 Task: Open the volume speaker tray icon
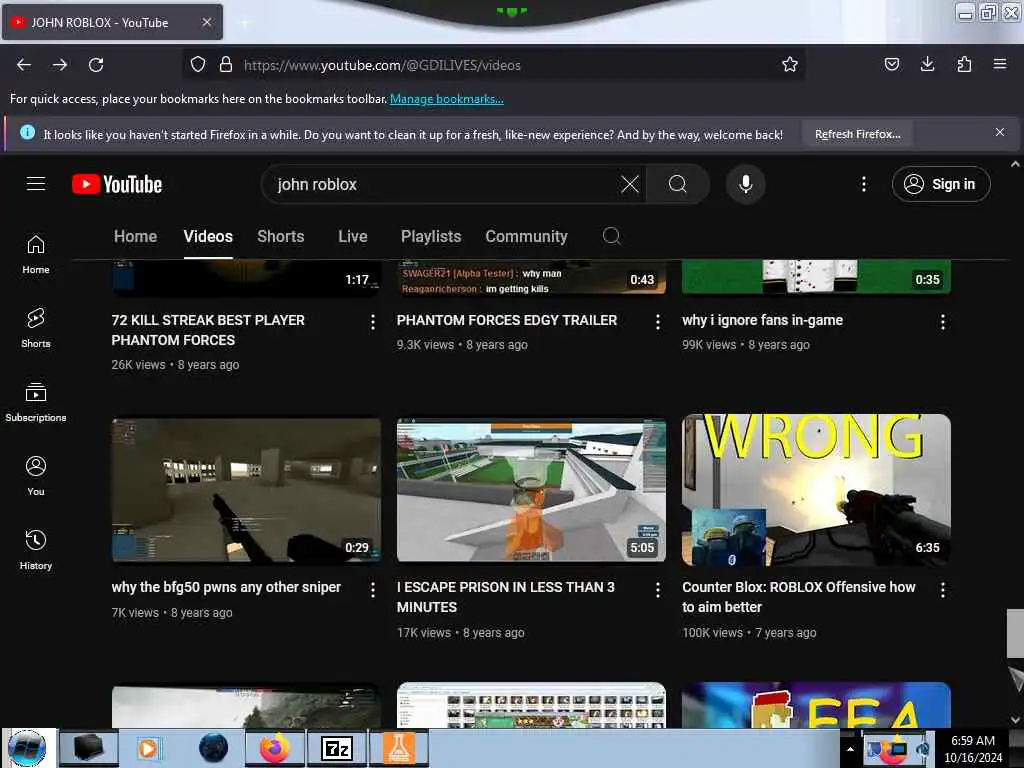click(923, 750)
